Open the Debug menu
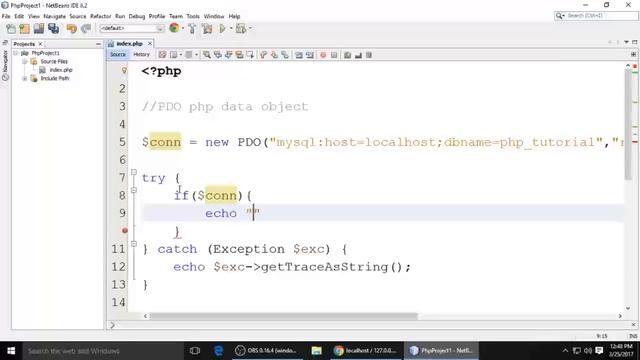640x360 pixels. (137, 16)
